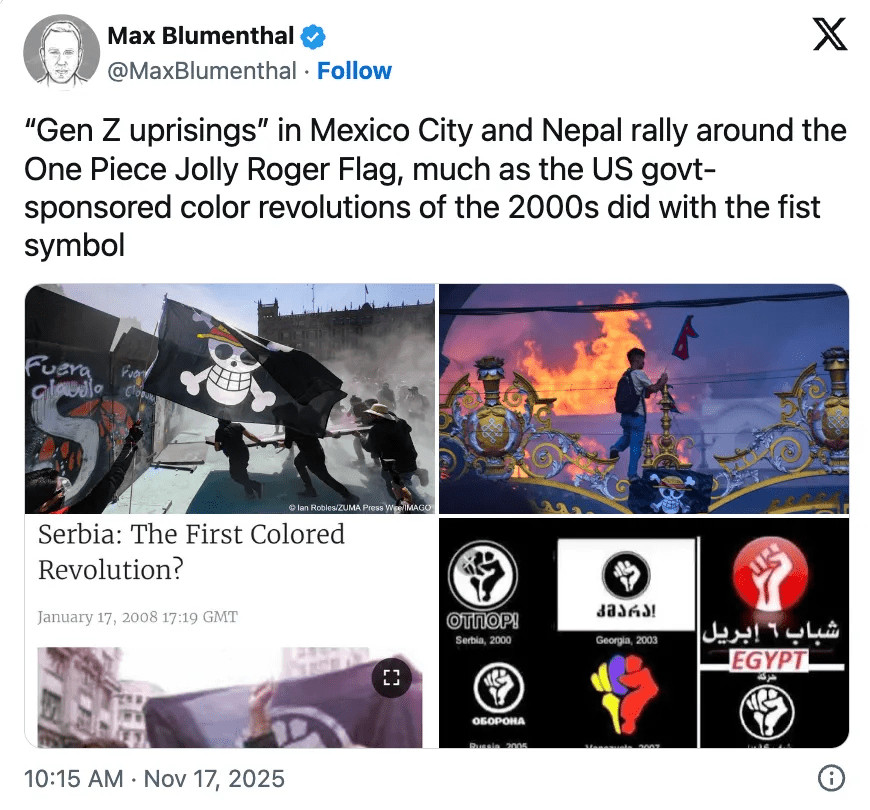The width and height of the screenshot is (870, 810).
Task: Click the blue verified badge
Action: point(313,37)
